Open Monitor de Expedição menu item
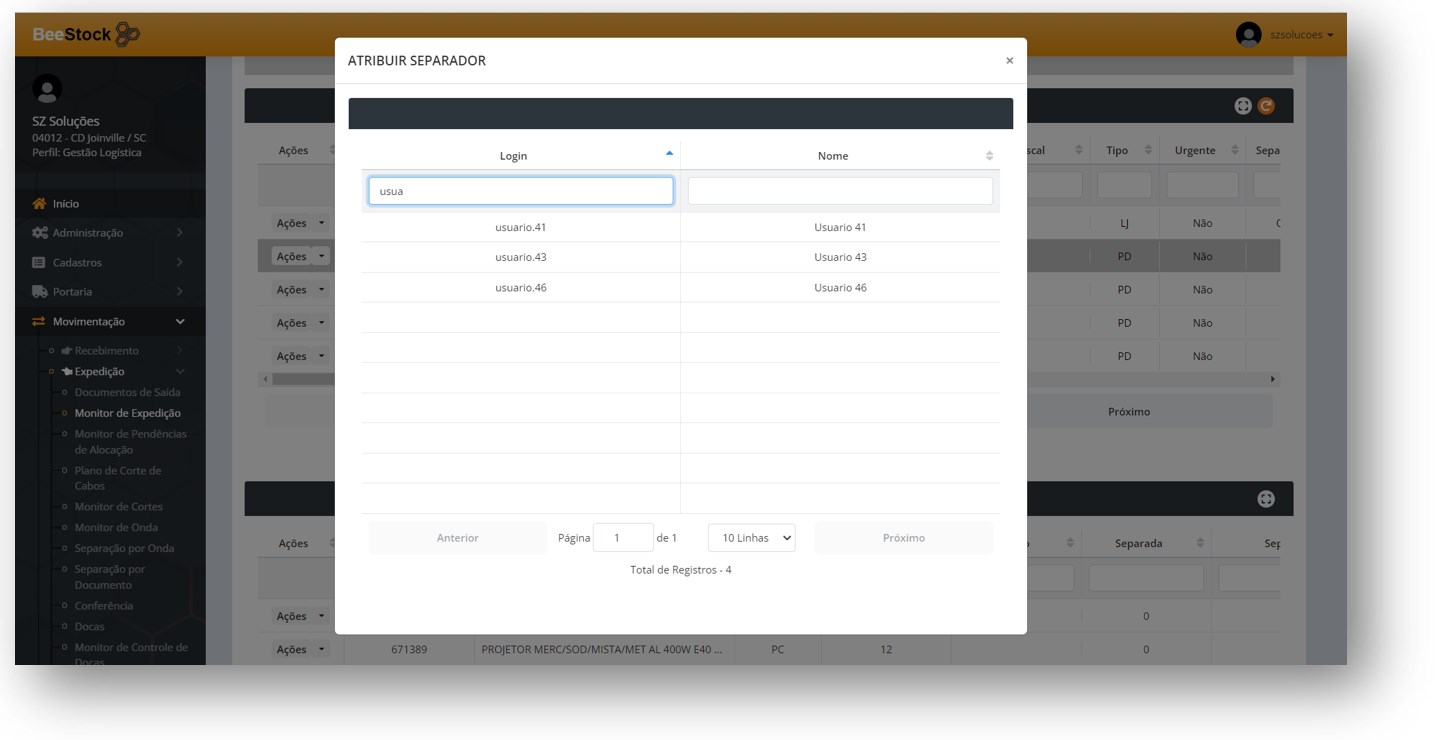This screenshot has width=1448, height=740. coord(127,413)
